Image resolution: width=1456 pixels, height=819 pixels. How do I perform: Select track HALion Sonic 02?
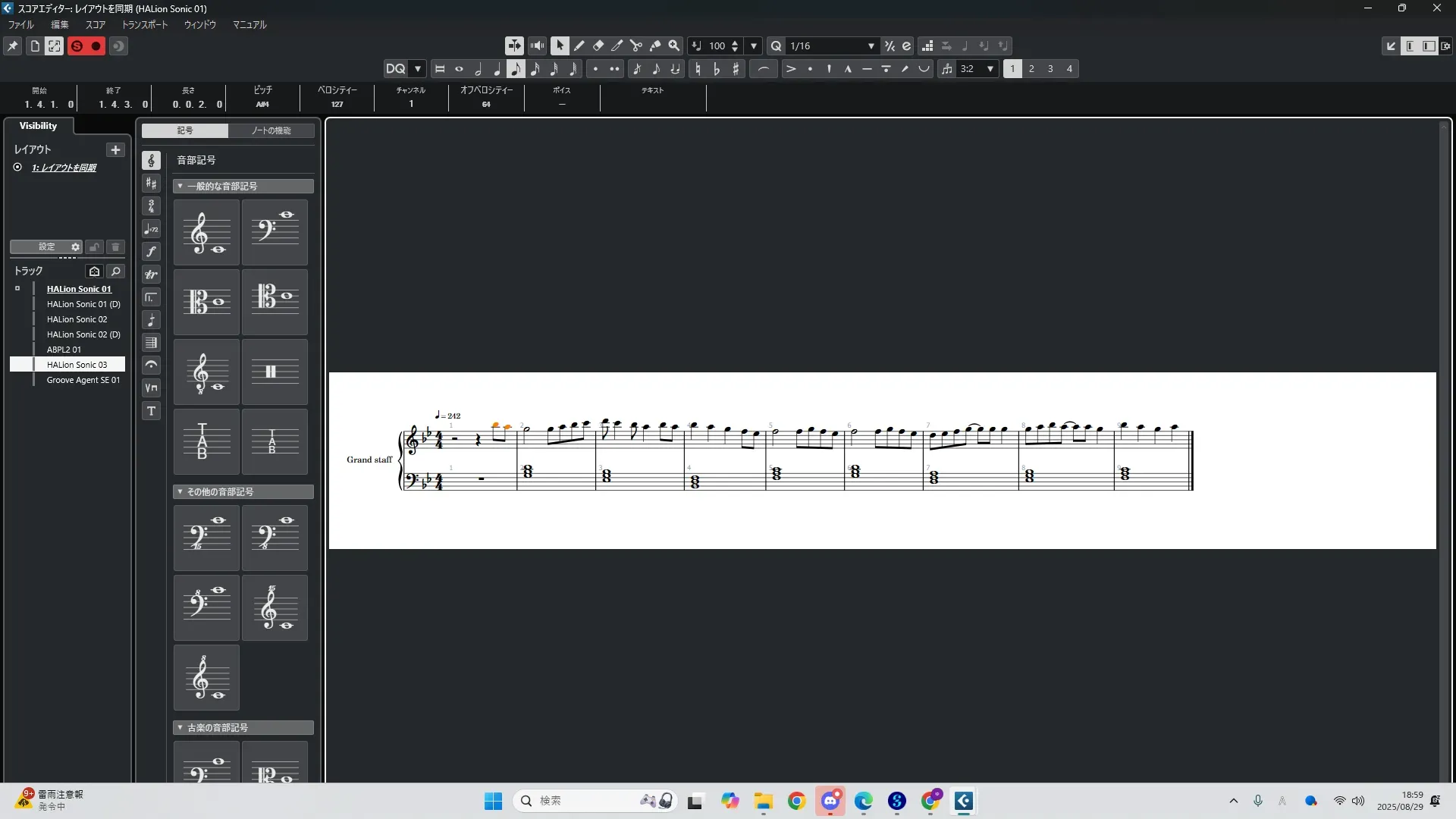pyautogui.click(x=77, y=319)
